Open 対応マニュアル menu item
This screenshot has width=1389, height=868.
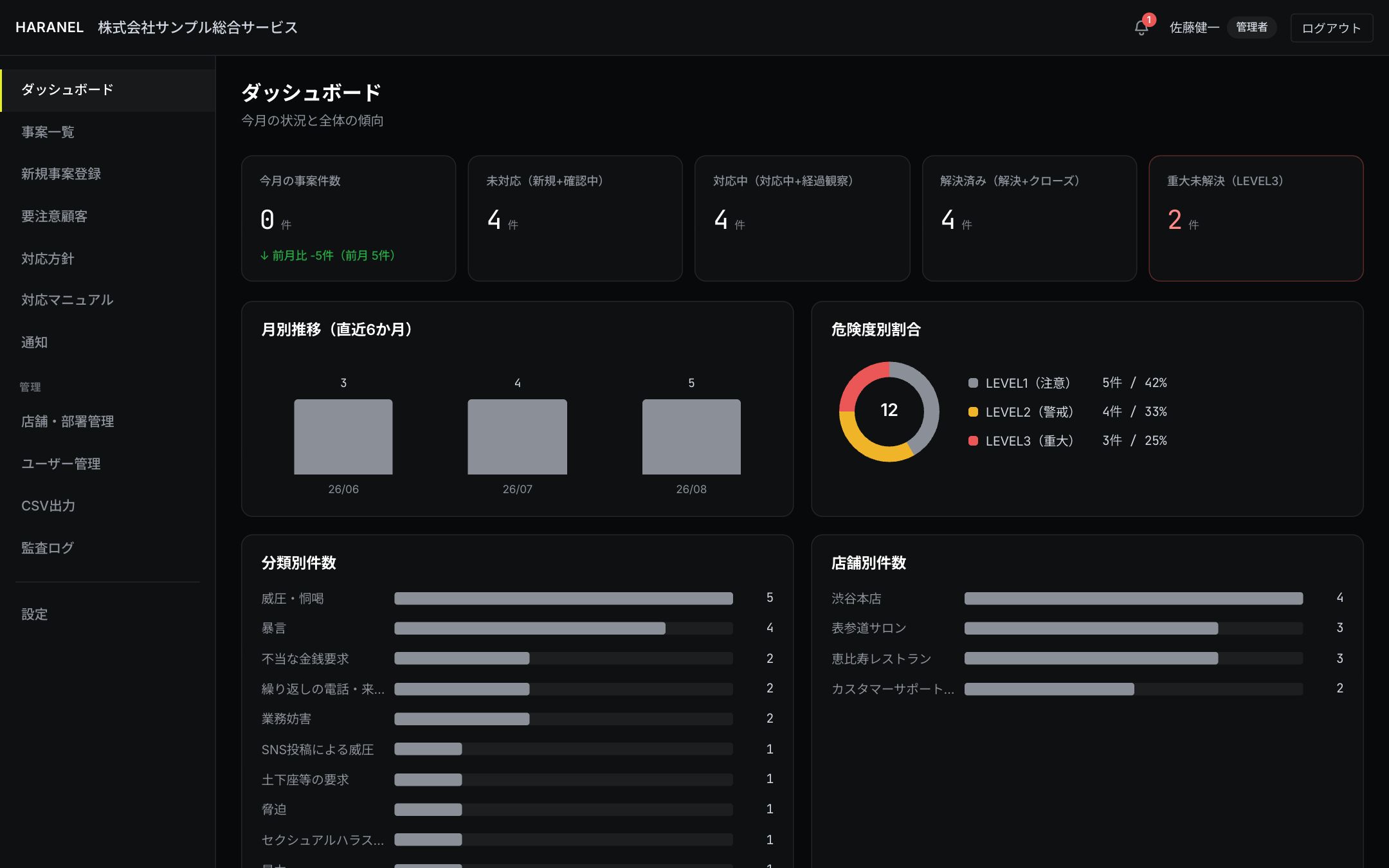tap(108, 300)
